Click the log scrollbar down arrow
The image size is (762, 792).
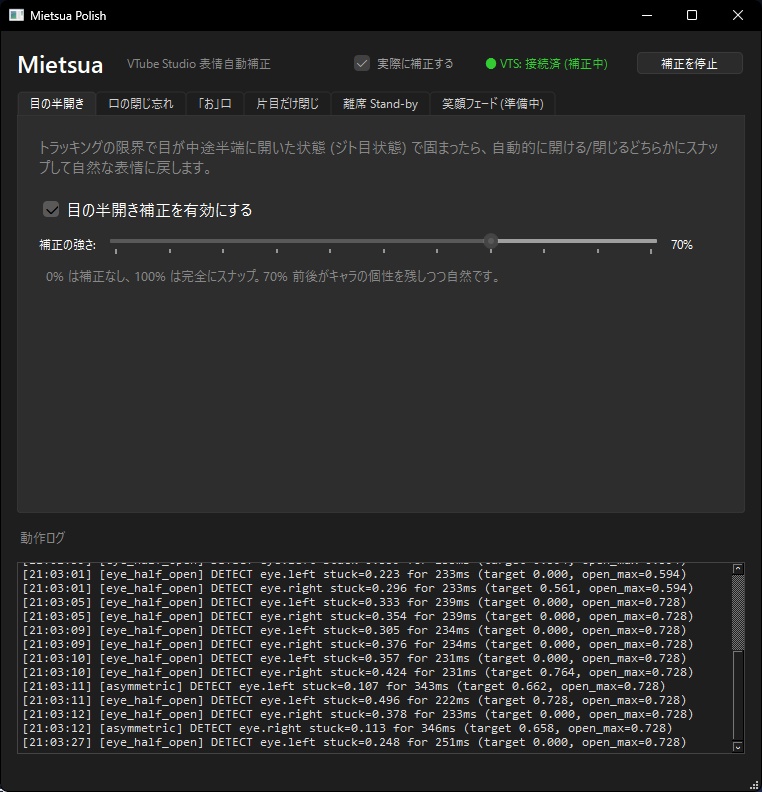[x=738, y=747]
